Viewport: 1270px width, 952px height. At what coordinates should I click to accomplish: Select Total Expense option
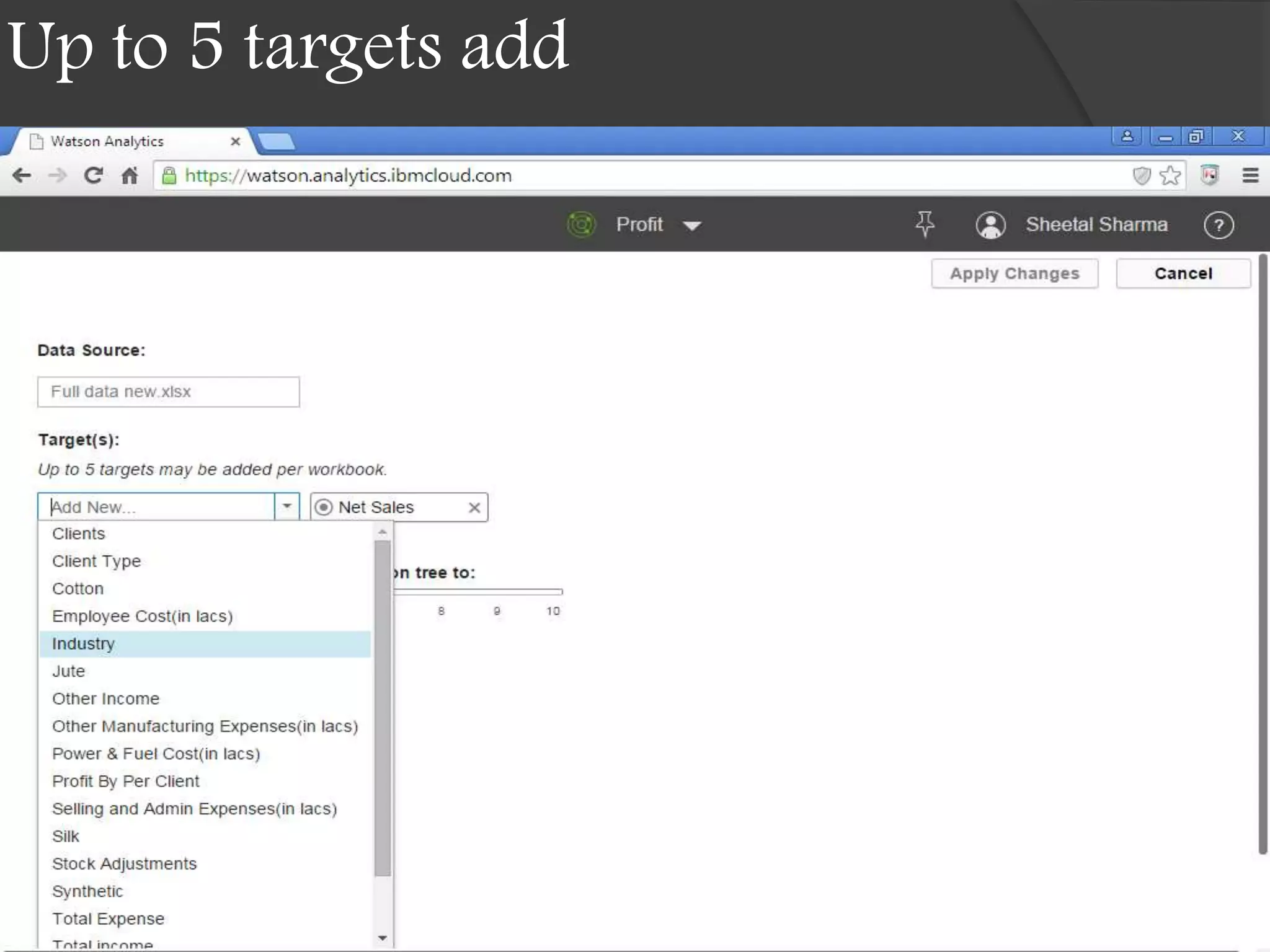[x=205, y=919]
